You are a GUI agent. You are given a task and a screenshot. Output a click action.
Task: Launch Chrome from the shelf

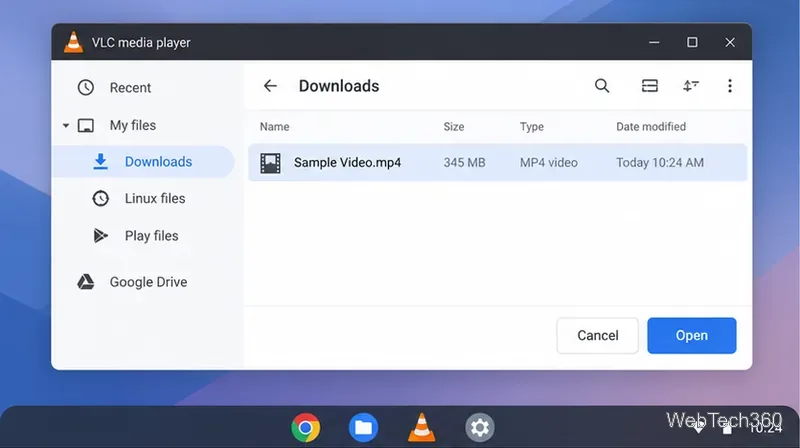pos(306,427)
